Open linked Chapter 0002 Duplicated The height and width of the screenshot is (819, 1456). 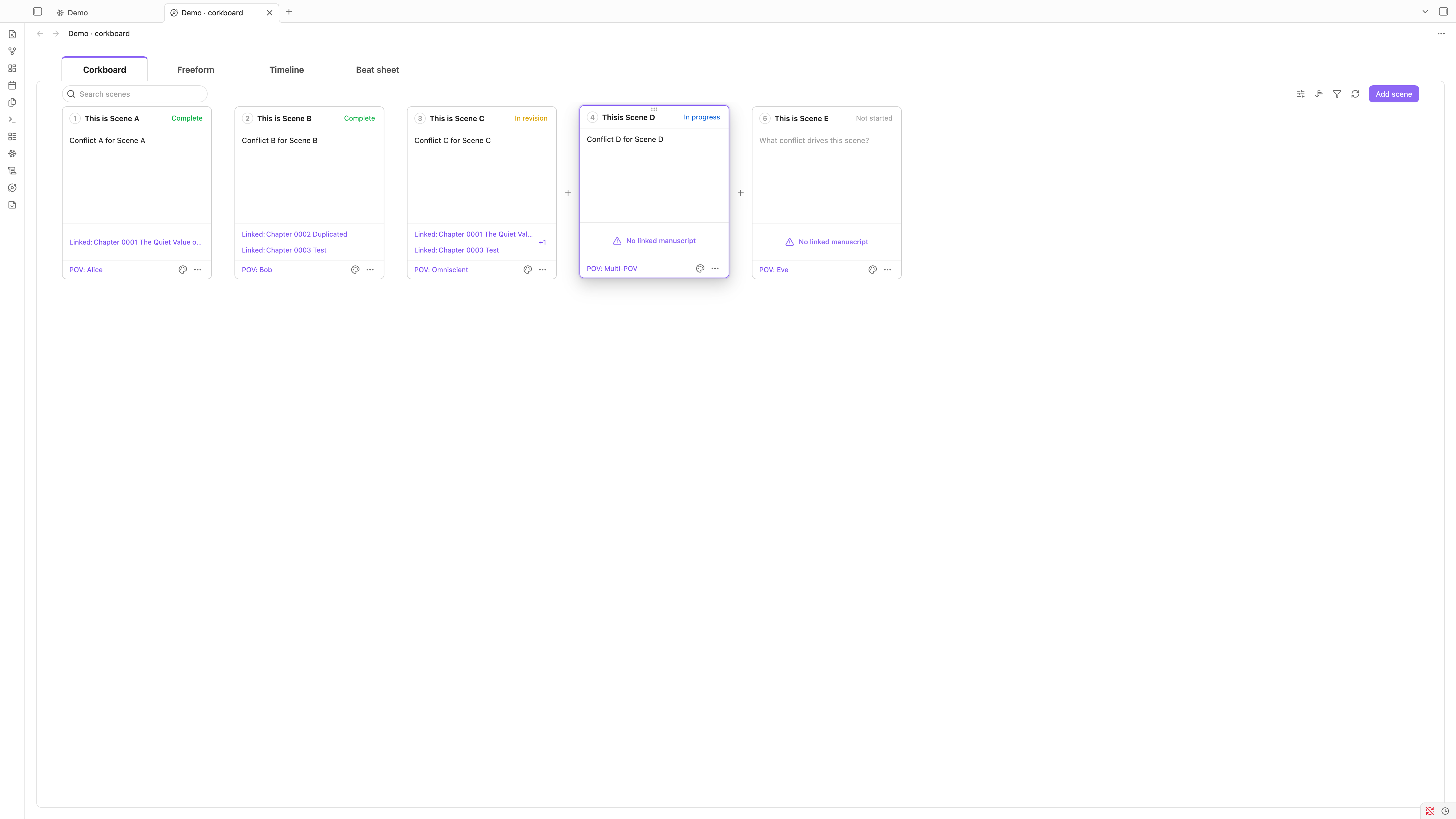pyautogui.click(x=295, y=234)
